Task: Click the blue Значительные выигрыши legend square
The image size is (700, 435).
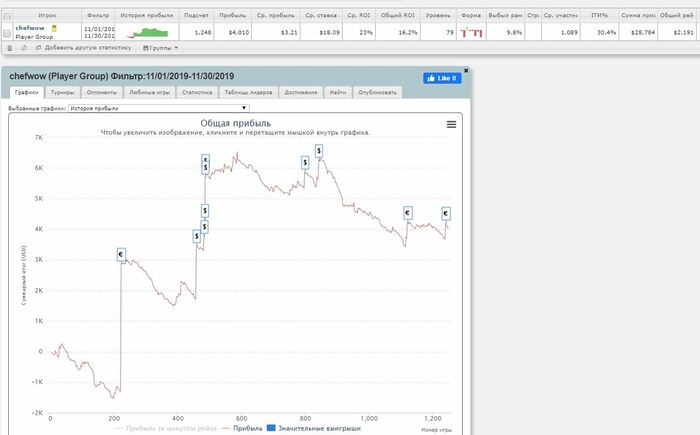Action: pyautogui.click(x=271, y=428)
